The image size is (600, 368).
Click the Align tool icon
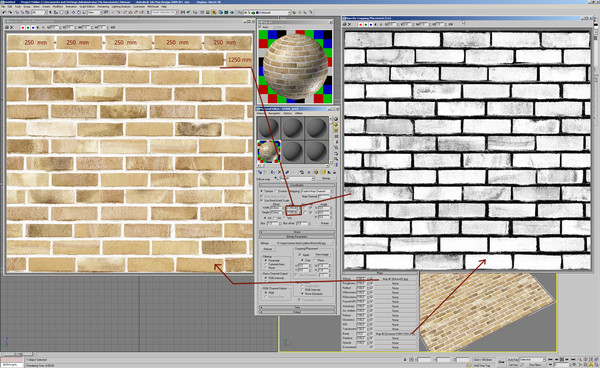[x=188, y=12]
